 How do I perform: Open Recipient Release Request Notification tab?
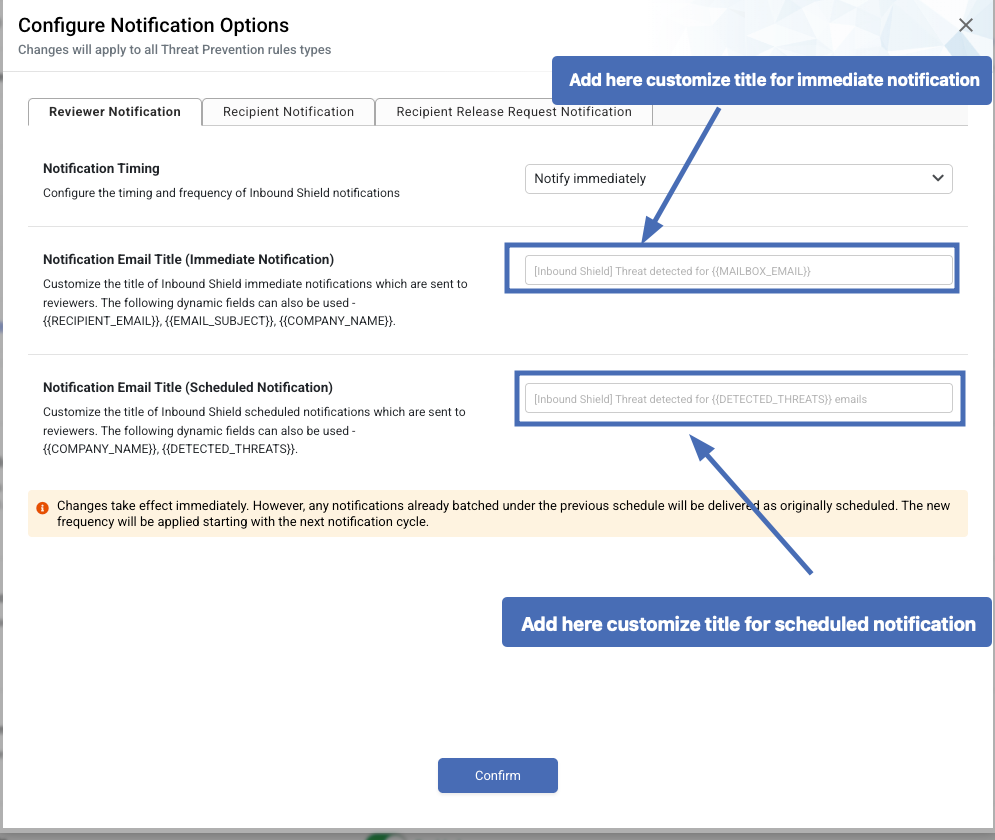(x=514, y=112)
